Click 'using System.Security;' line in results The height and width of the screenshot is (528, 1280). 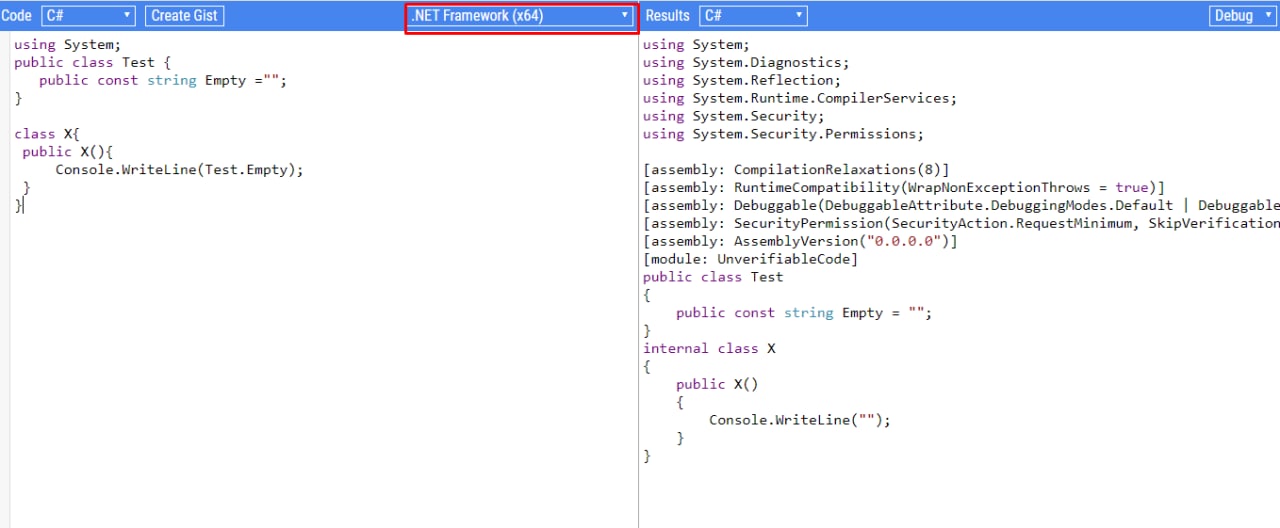[x=734, y=116]
